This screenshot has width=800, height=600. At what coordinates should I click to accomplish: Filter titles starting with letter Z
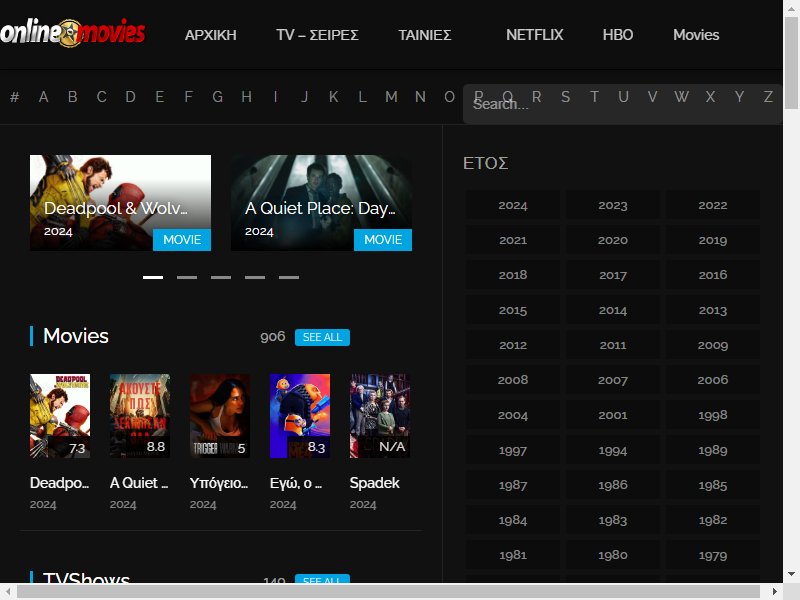768,97
